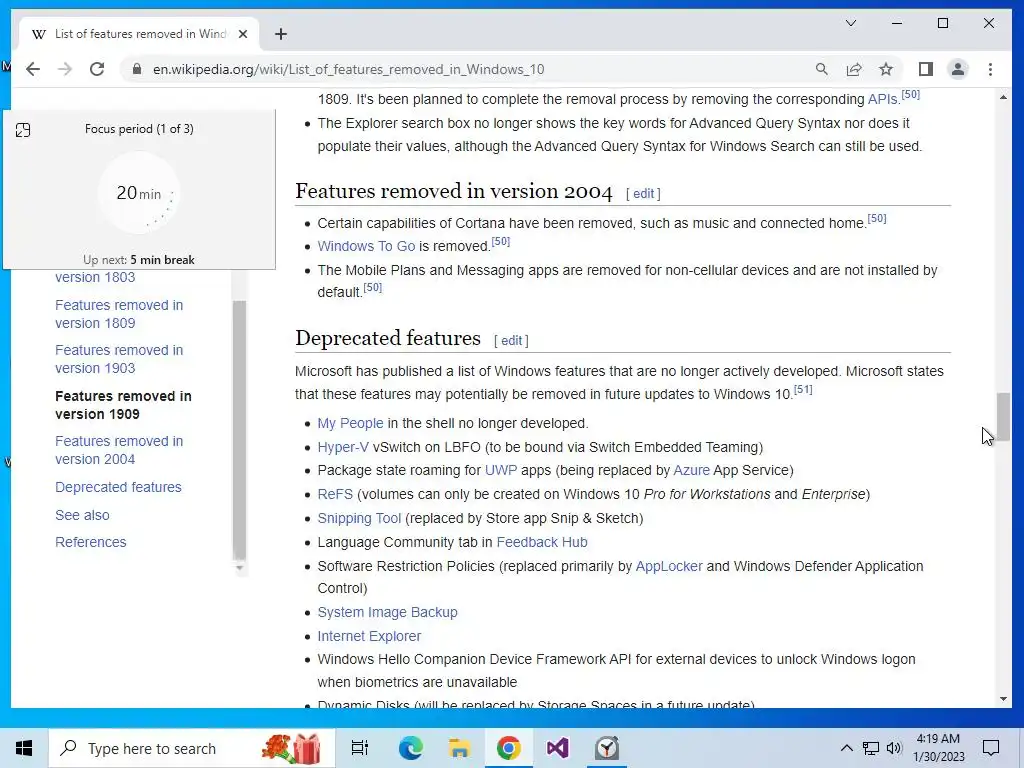Bookmark this page with the star
Viewport: 1024px width, 768px height.
pos(886,69)
